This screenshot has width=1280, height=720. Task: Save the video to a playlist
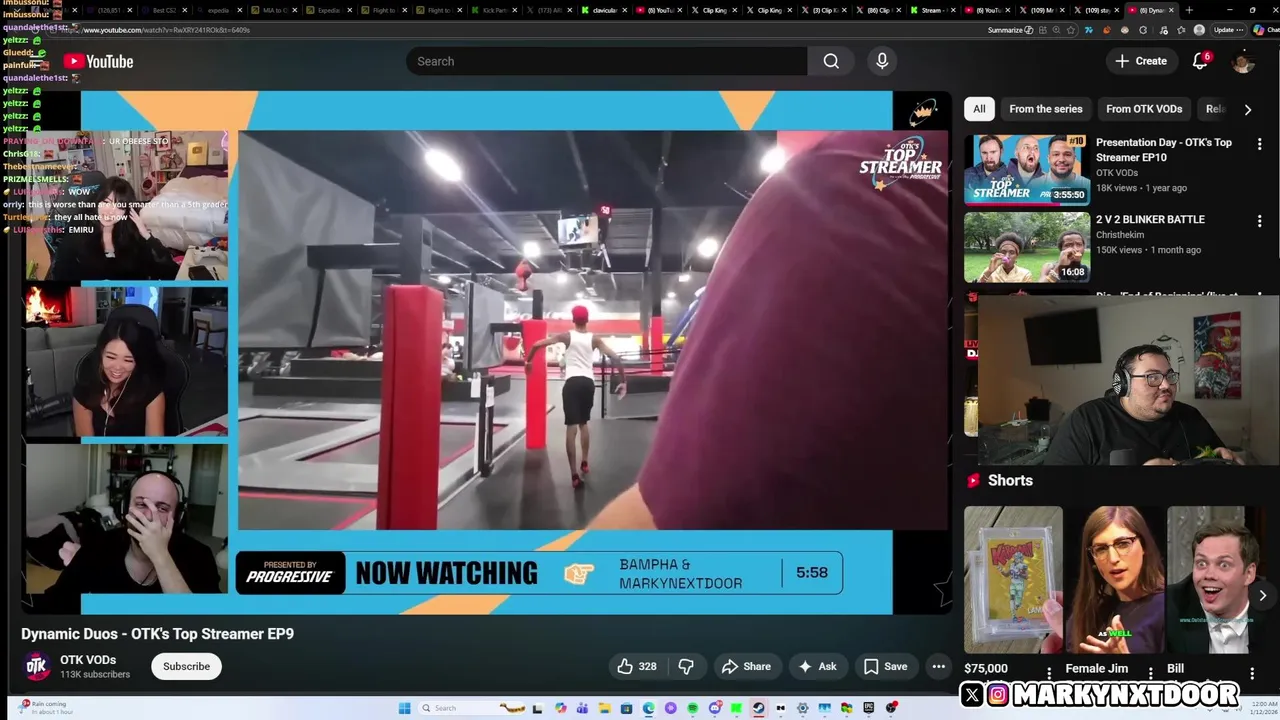point(886,666)
